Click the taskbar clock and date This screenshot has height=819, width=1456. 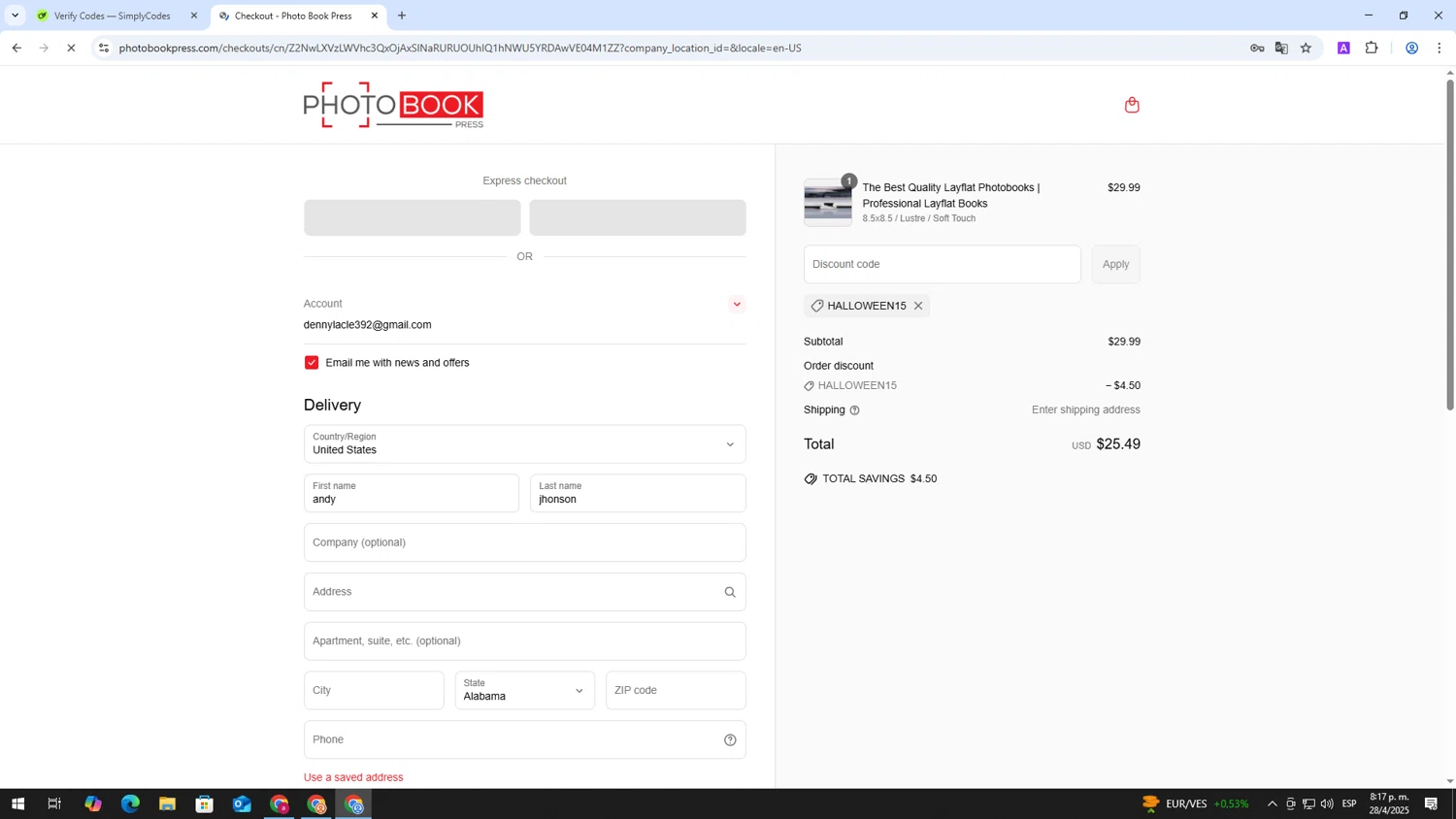1389,803
